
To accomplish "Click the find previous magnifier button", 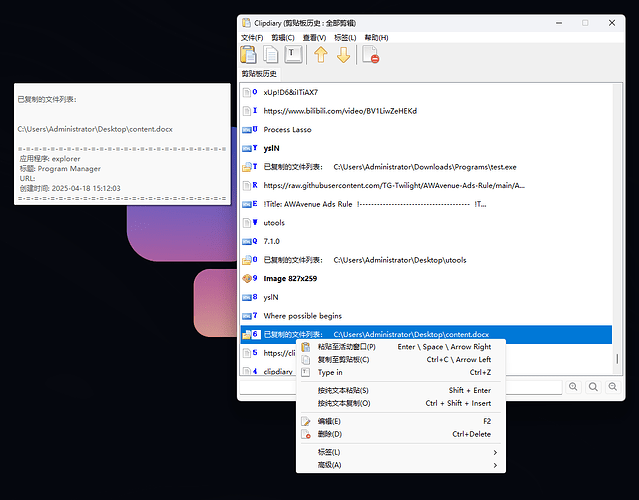I will click(573, 387).
